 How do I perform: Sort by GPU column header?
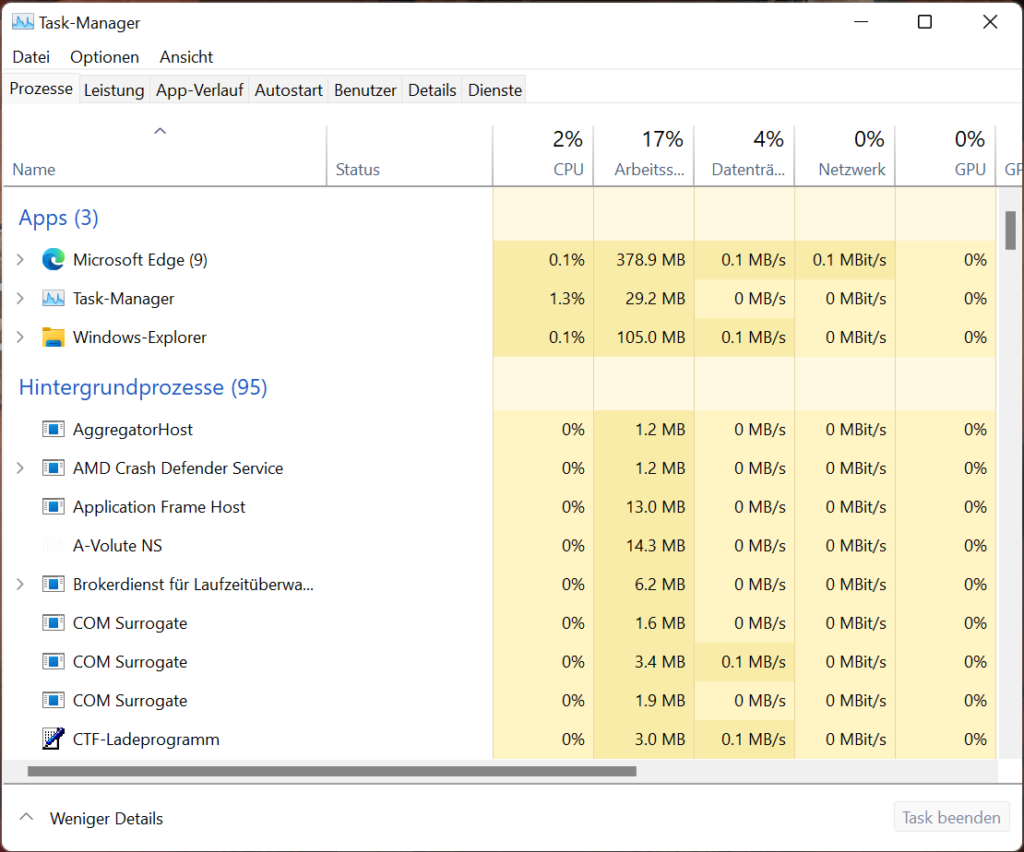point(946,155)
